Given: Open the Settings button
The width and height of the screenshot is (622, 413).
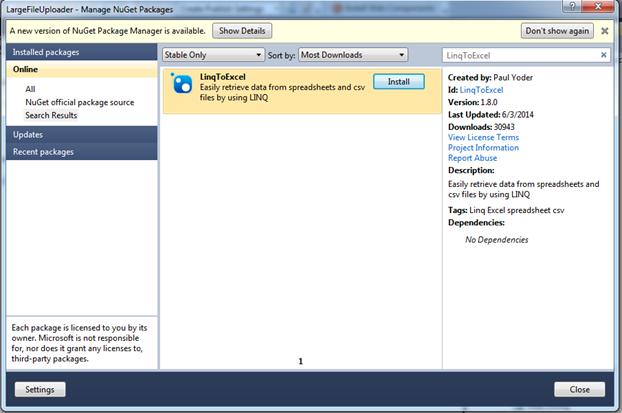Looking at the screenshot, I should 40,389.
